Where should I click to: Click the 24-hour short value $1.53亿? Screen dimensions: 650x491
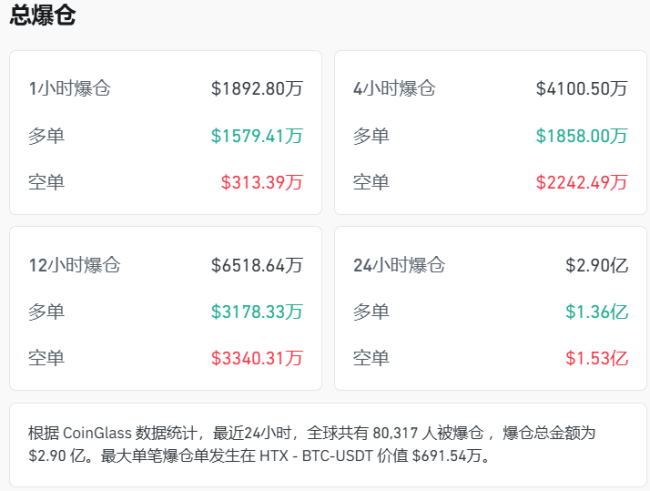pyautogui.click(x=597, y=358)
